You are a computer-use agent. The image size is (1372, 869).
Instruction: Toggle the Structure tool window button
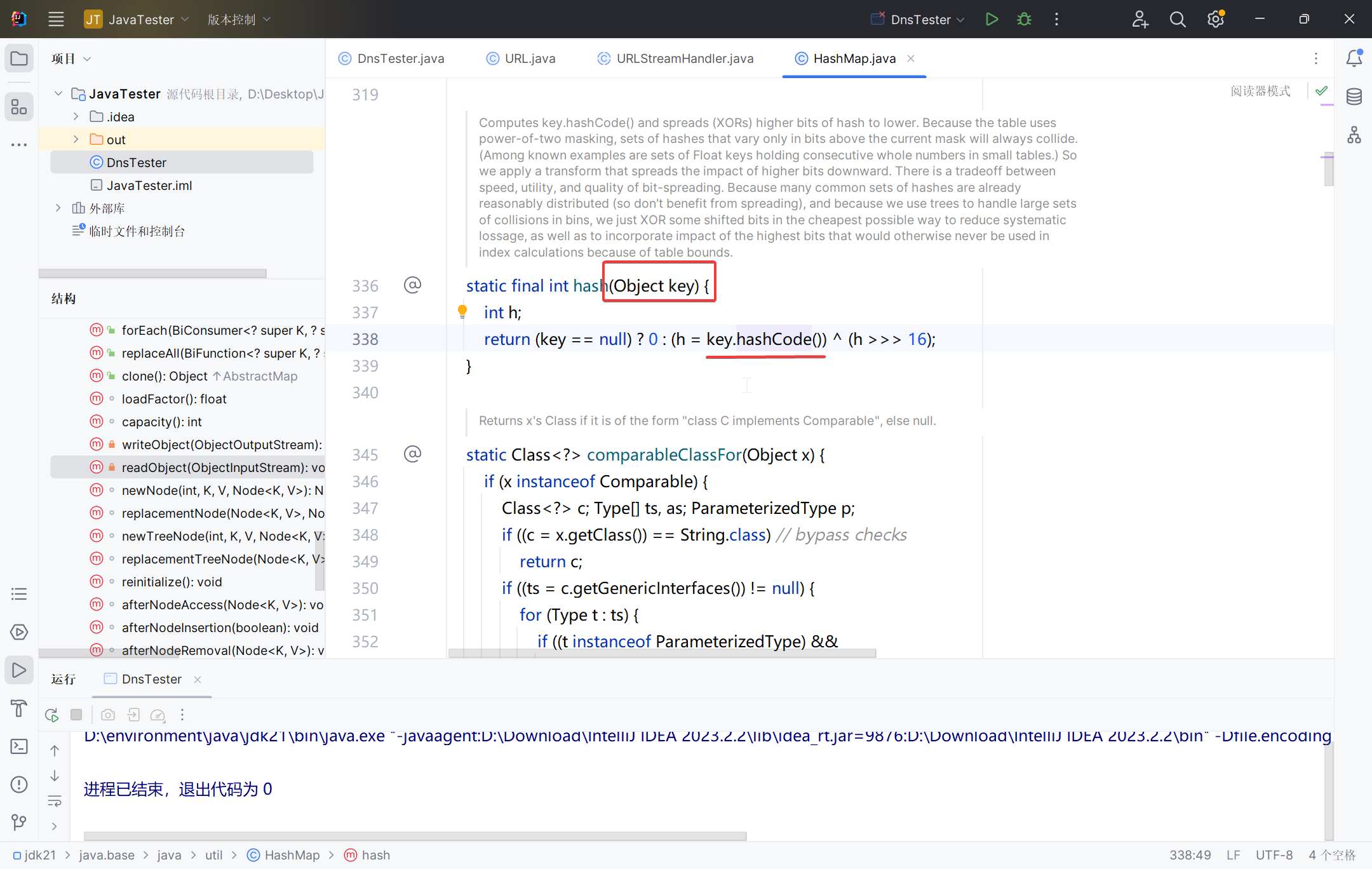coord(19,107)
